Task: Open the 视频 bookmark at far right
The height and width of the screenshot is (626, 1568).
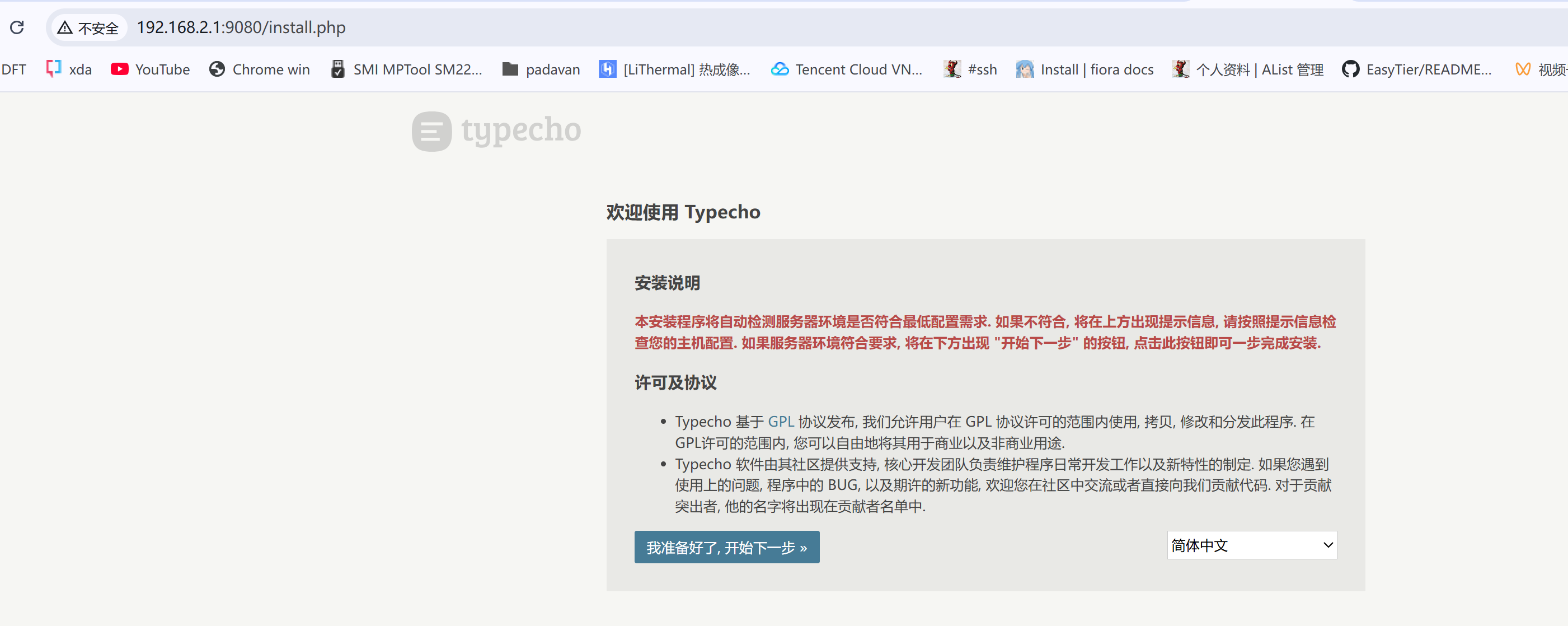Action: click(x=1541, y=69)
